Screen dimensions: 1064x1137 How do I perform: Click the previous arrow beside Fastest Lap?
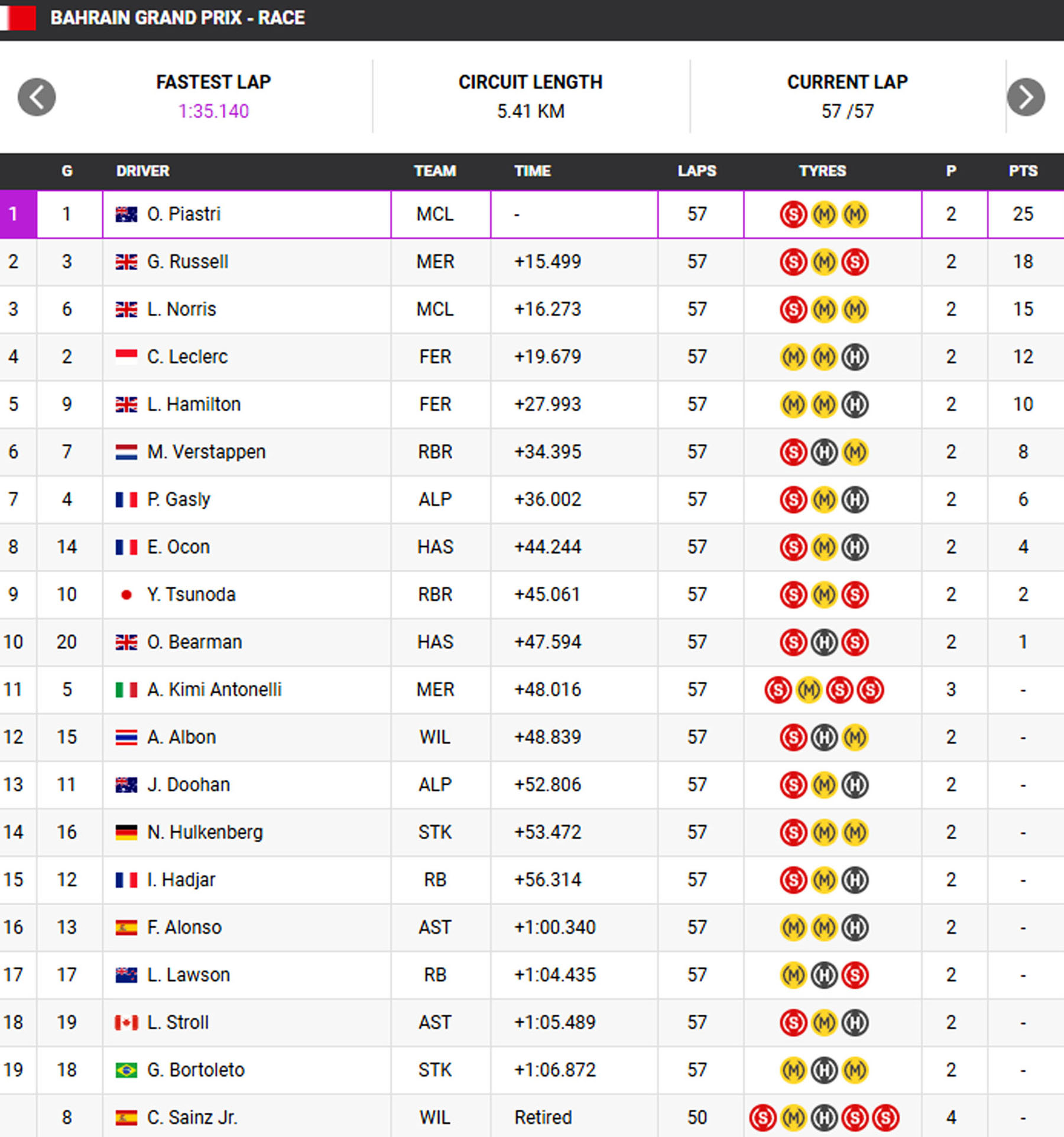[x=37, y=97]
